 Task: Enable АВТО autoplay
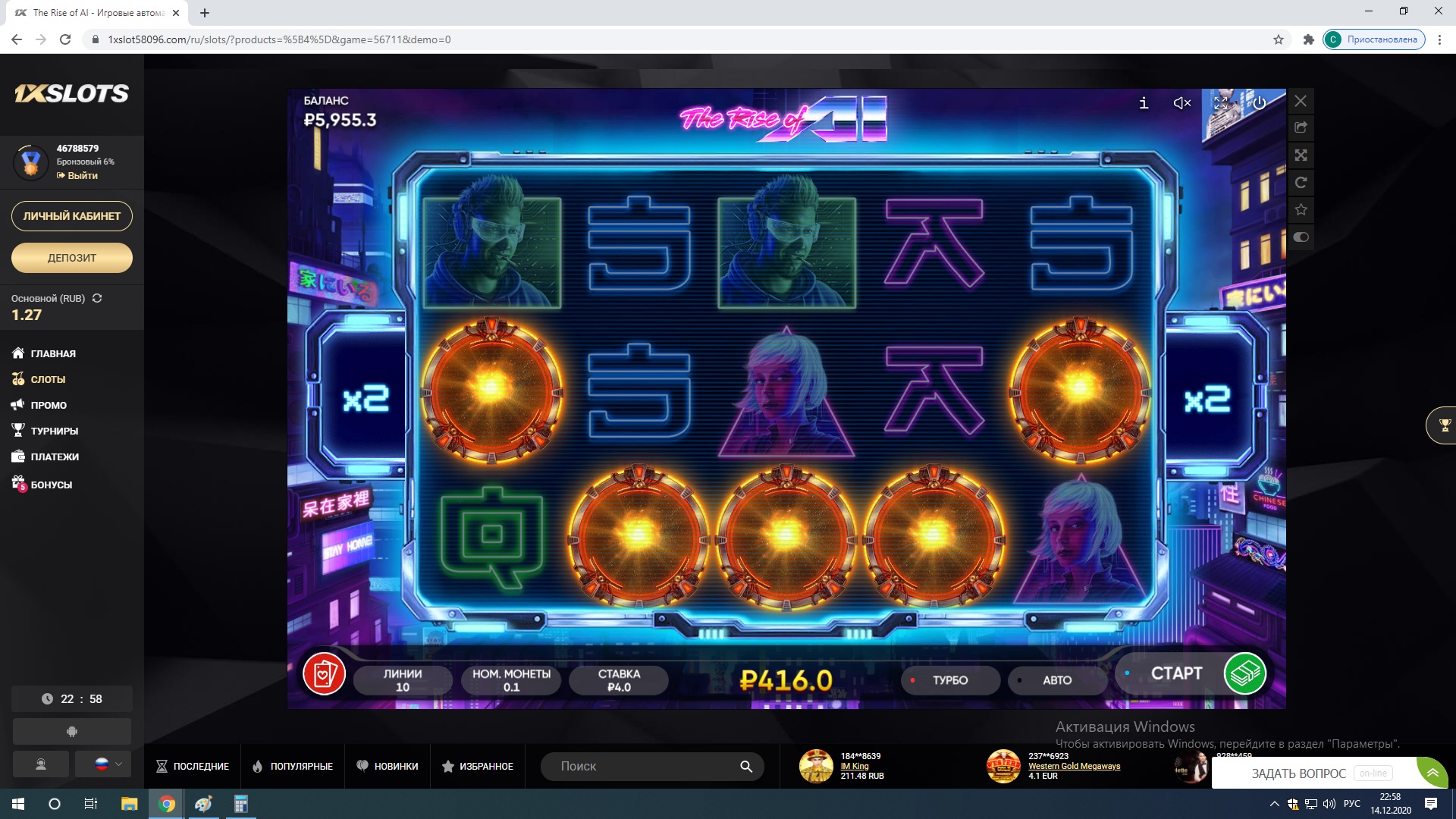click(x=1056, y=680)
